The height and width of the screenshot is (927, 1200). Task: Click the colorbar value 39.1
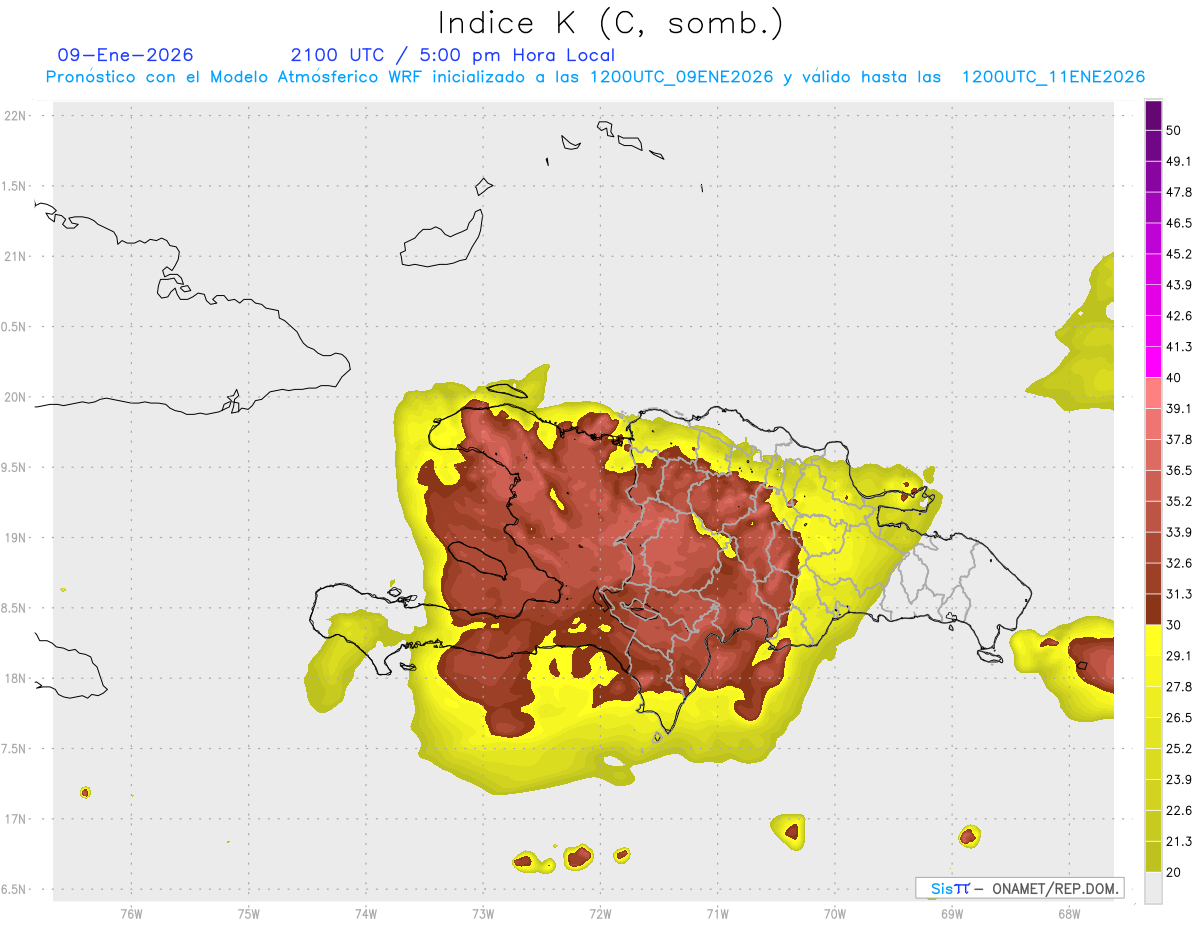coord(1178,409)
